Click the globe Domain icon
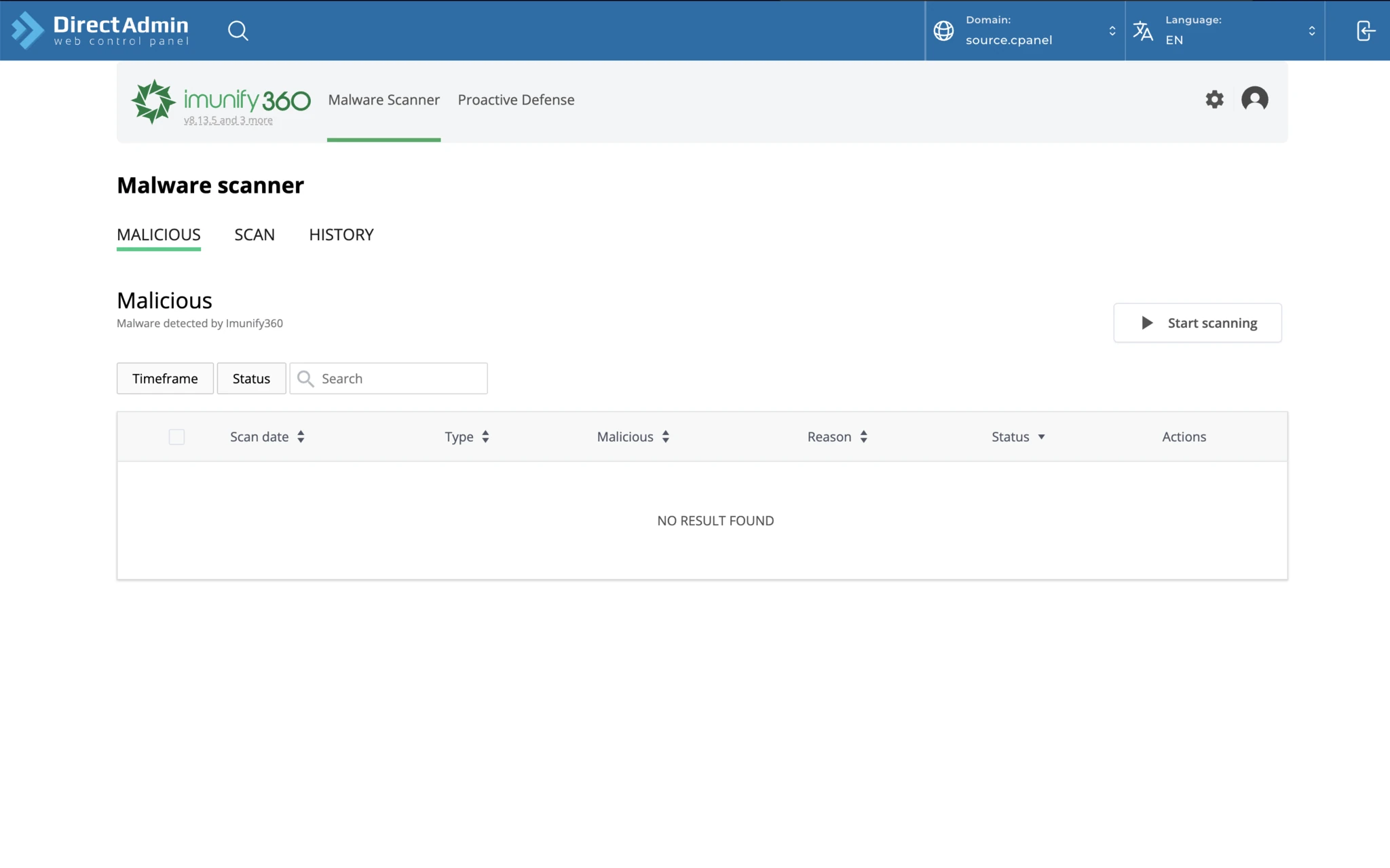 (943, 31)
